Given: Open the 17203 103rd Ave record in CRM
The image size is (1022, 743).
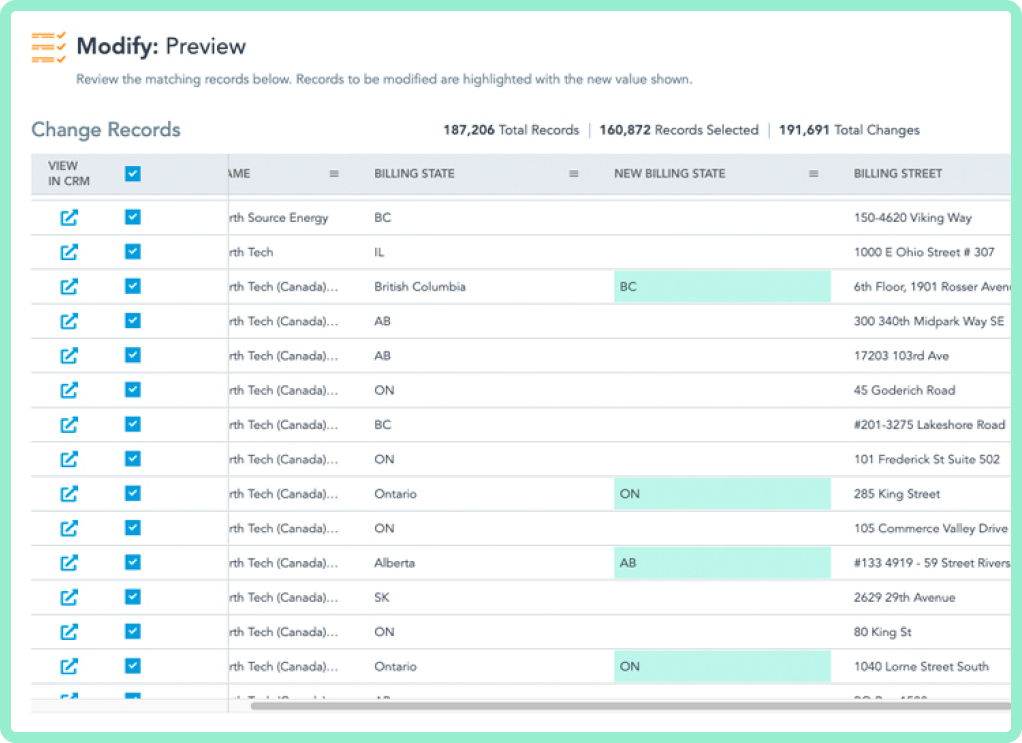Looking at the screenshot, I should [x=69, y=356].
